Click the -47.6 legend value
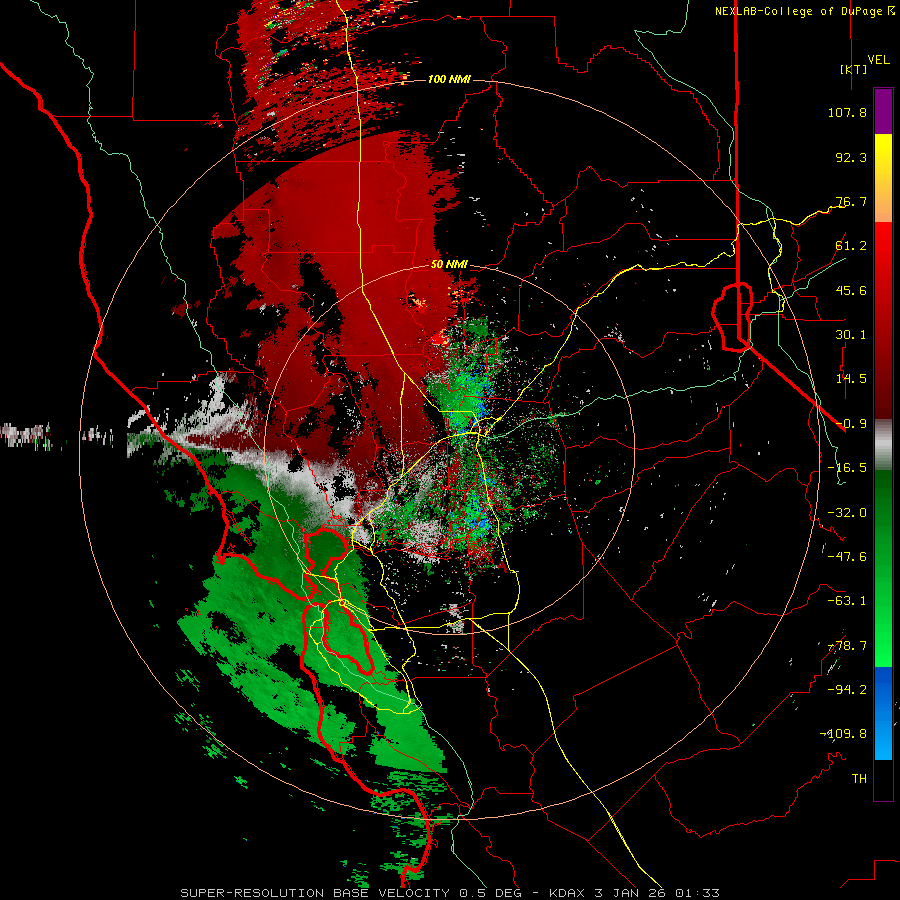The width and height of the screenshot is (900, 900). pos(847,557)
